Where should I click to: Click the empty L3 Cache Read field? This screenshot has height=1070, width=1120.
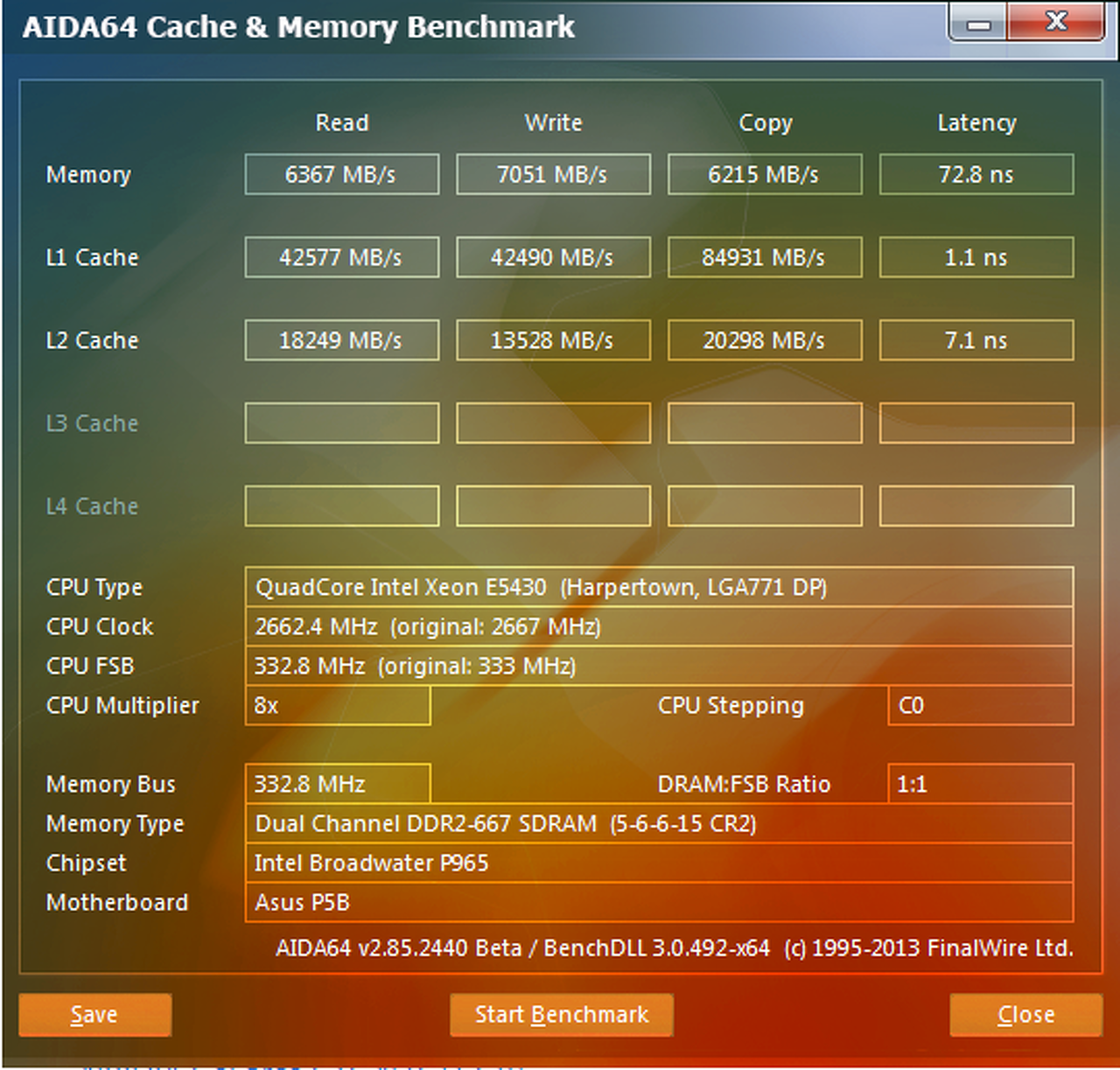pos(342,423)
